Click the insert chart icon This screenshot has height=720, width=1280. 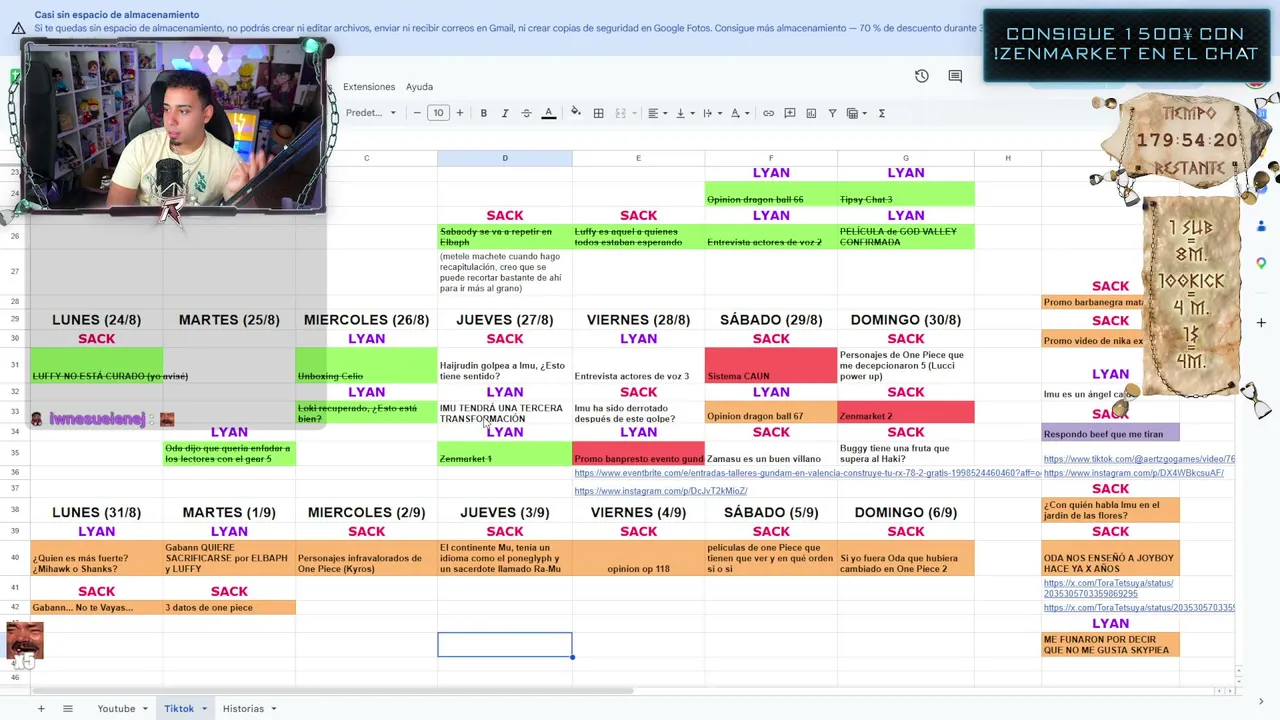pyautogui.click(x=811, y=113)
